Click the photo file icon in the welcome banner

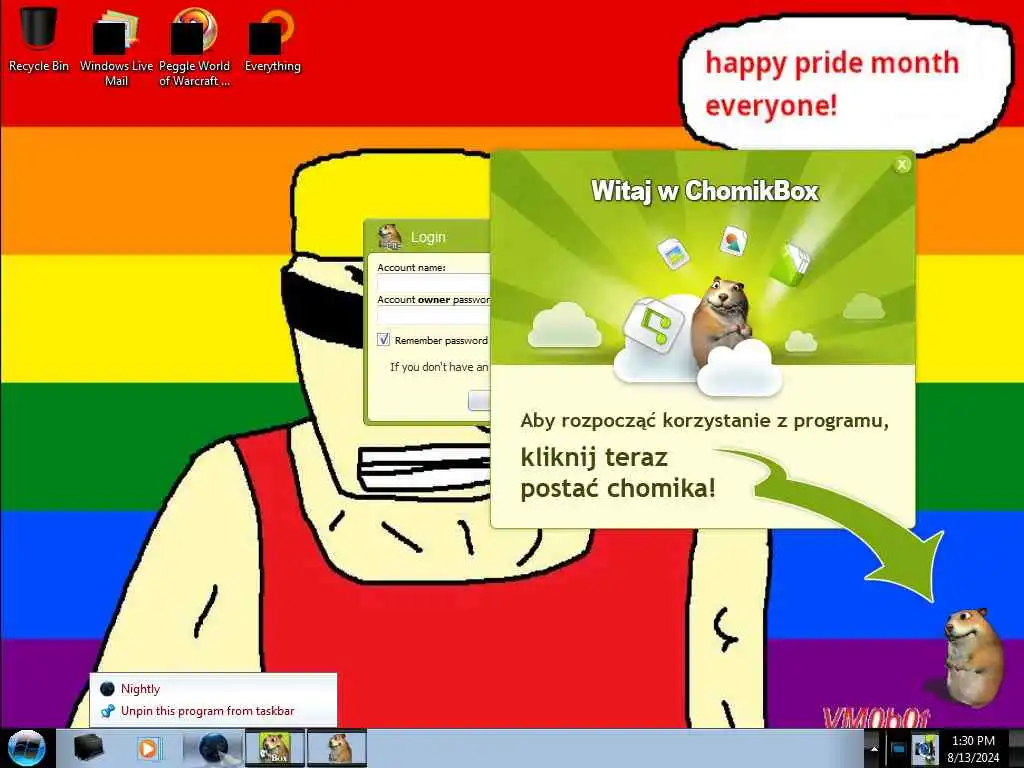point(673,253)
